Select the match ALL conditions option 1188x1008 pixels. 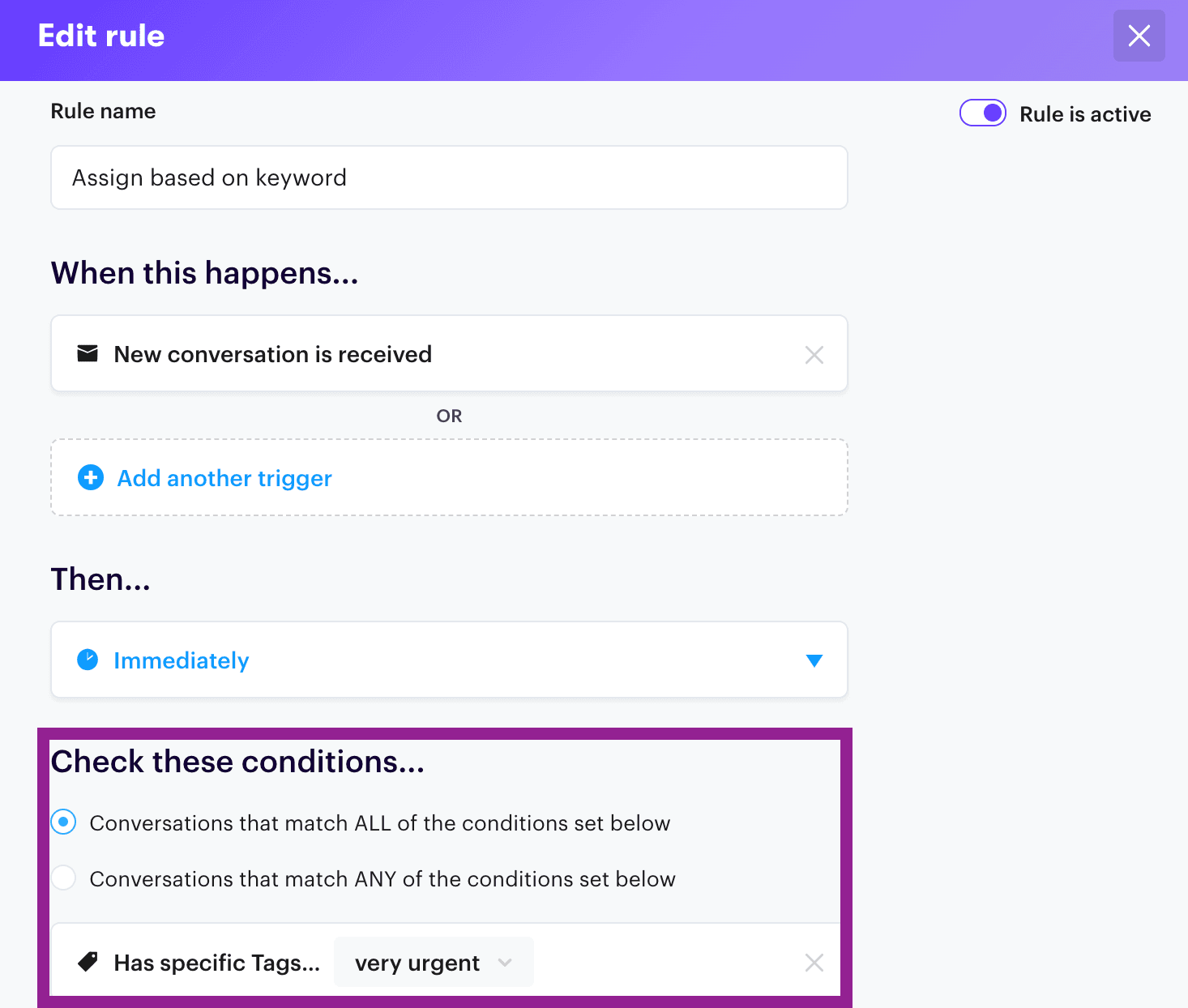63,822
